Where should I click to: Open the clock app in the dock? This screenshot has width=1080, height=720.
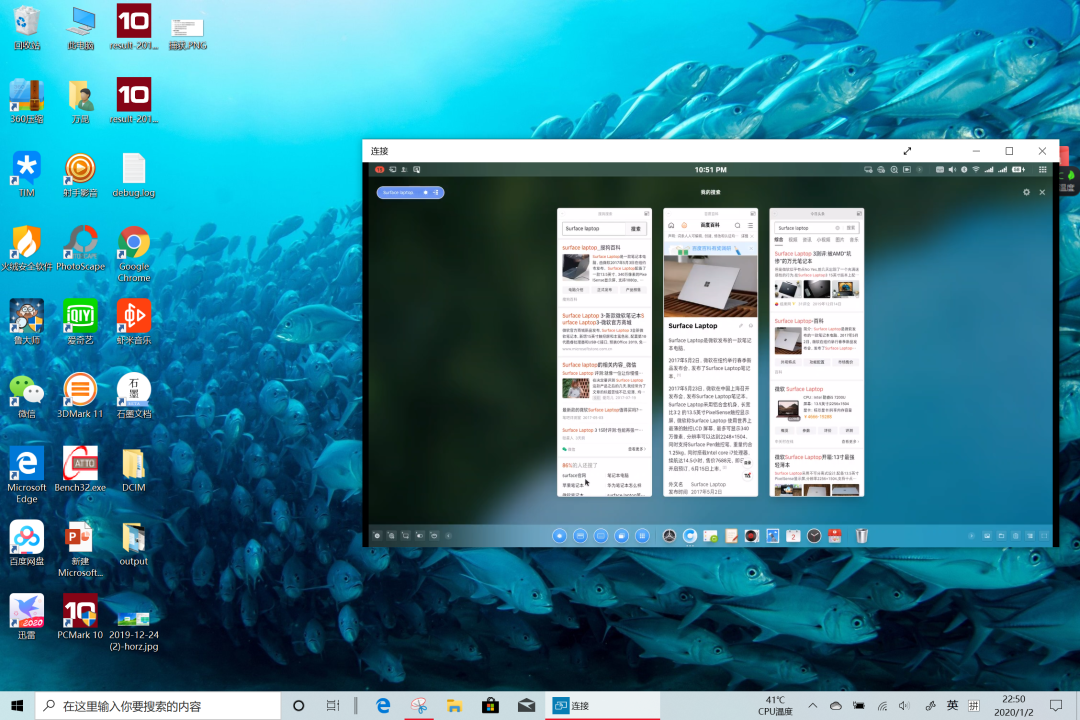814,536
